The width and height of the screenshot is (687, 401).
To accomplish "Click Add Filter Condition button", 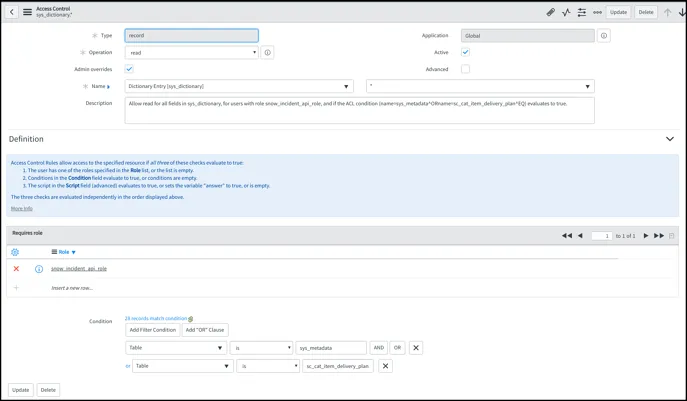I will pos(152,330).
